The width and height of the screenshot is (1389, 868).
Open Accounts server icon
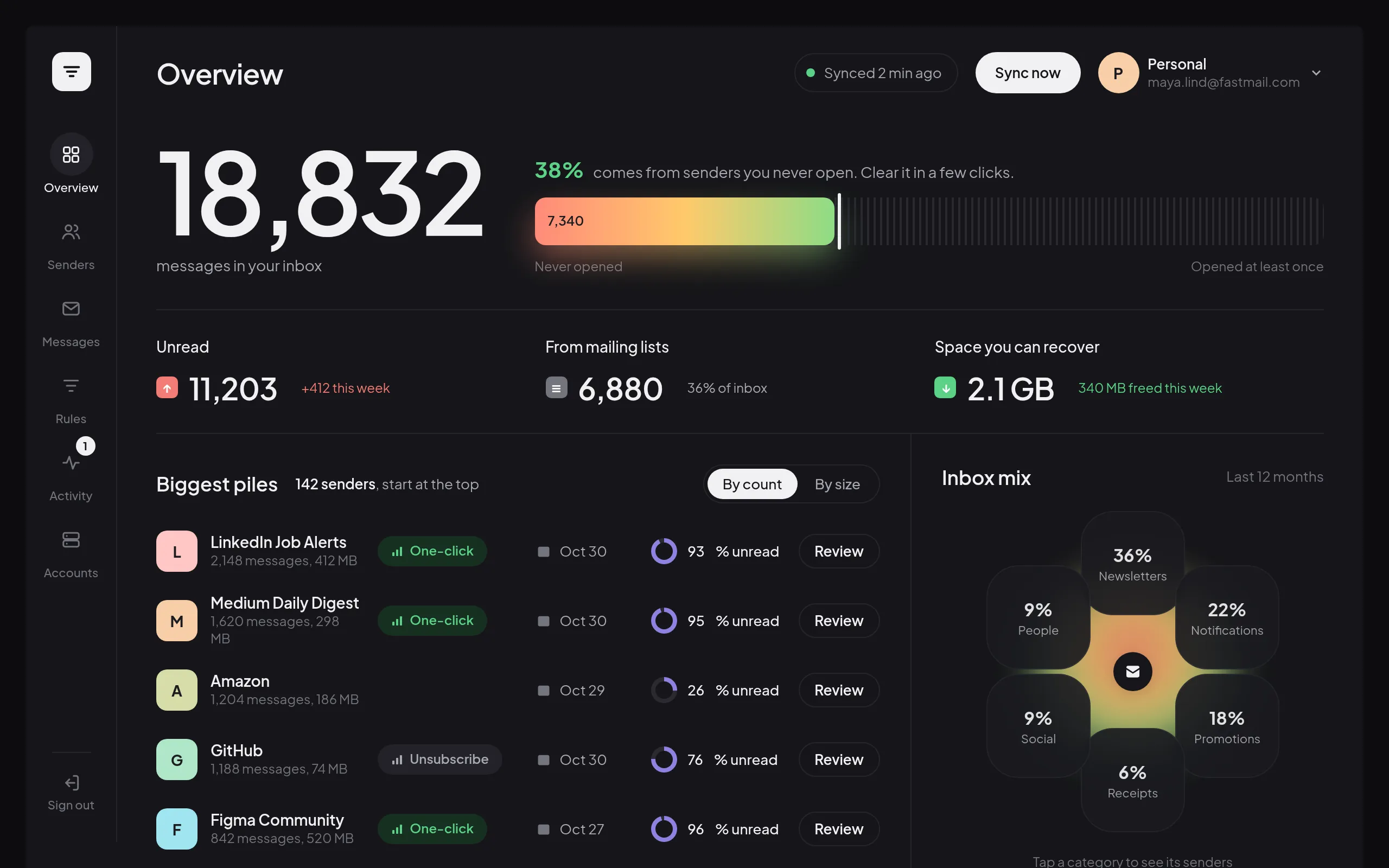[x=71, y=540]
